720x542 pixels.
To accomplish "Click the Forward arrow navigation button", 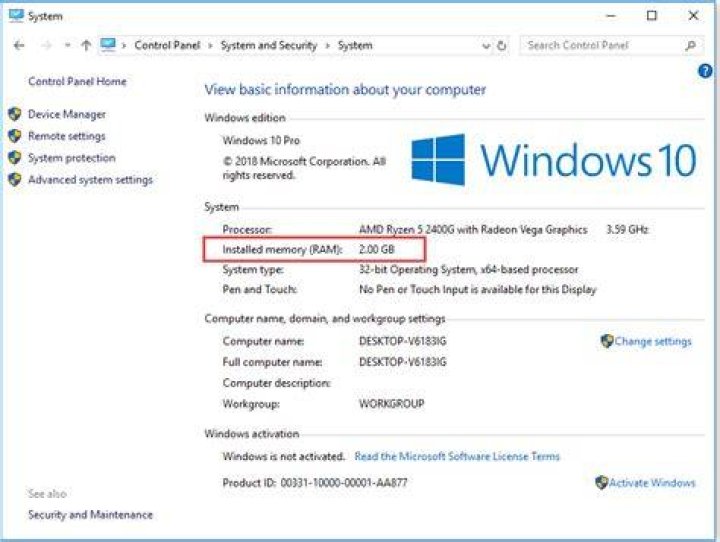I will (46, 45).
